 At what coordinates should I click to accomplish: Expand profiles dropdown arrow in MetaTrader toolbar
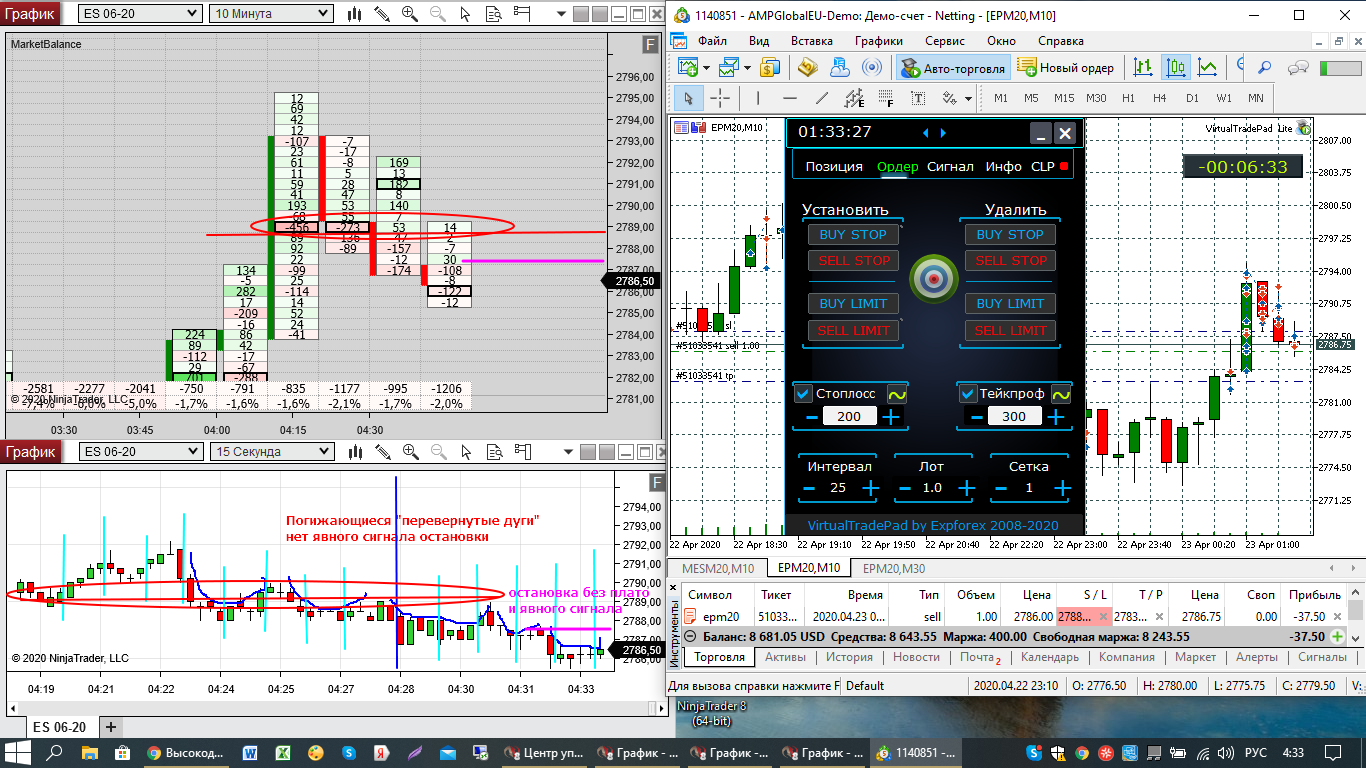[x=746, y=67]
